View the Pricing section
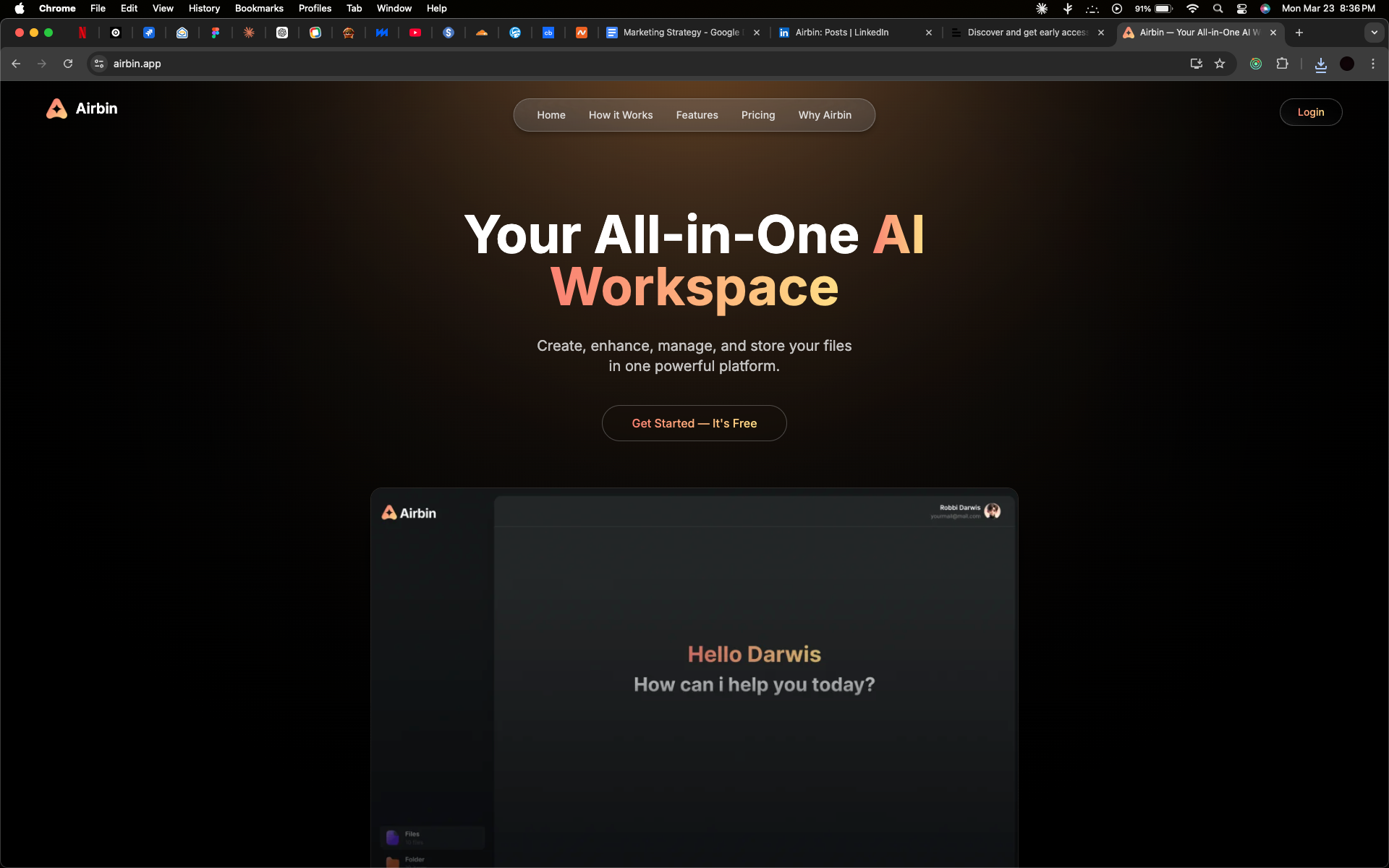 point(758,115)
